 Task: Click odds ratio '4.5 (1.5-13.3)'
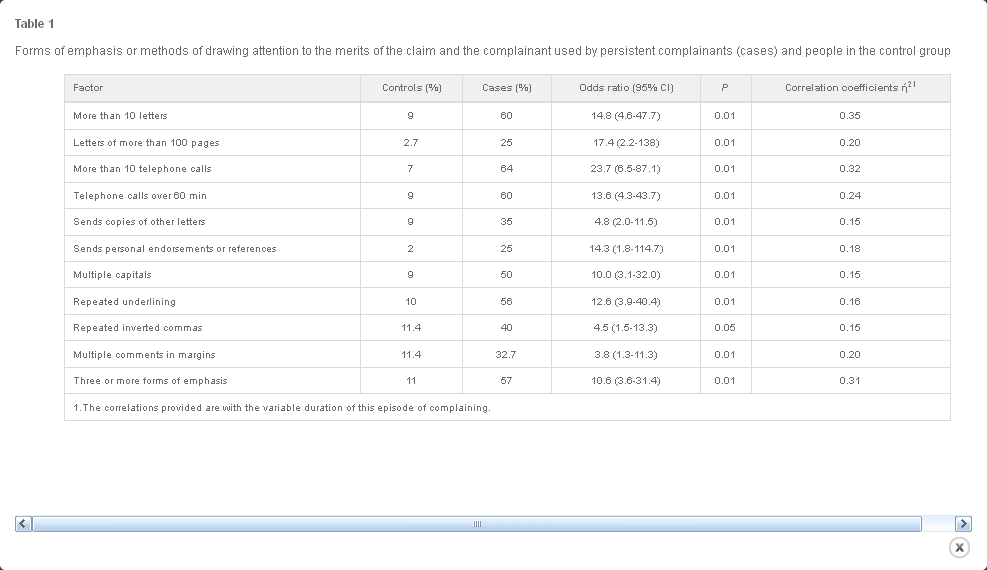626,328
